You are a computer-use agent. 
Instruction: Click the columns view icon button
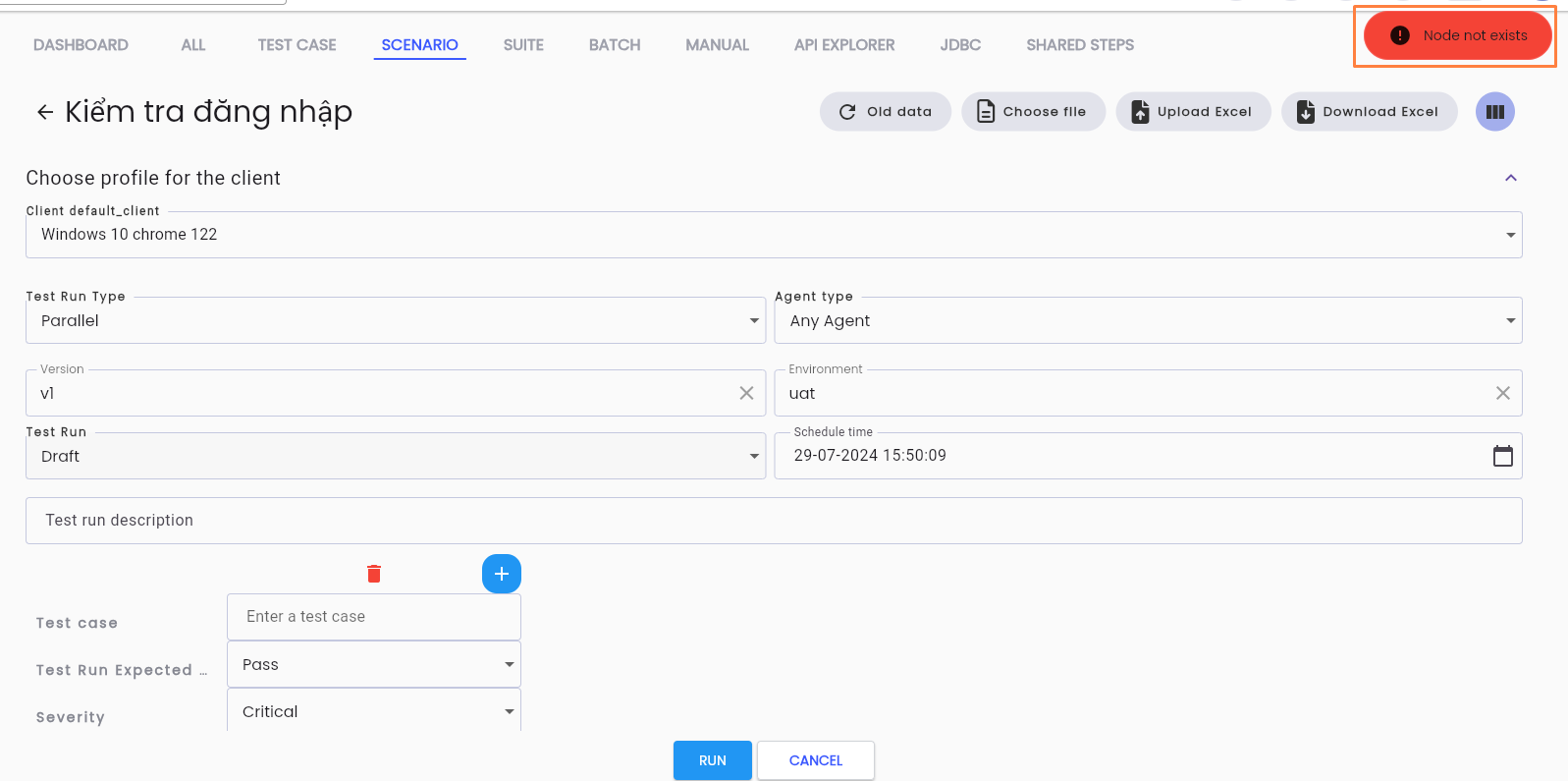(1494, 112)
